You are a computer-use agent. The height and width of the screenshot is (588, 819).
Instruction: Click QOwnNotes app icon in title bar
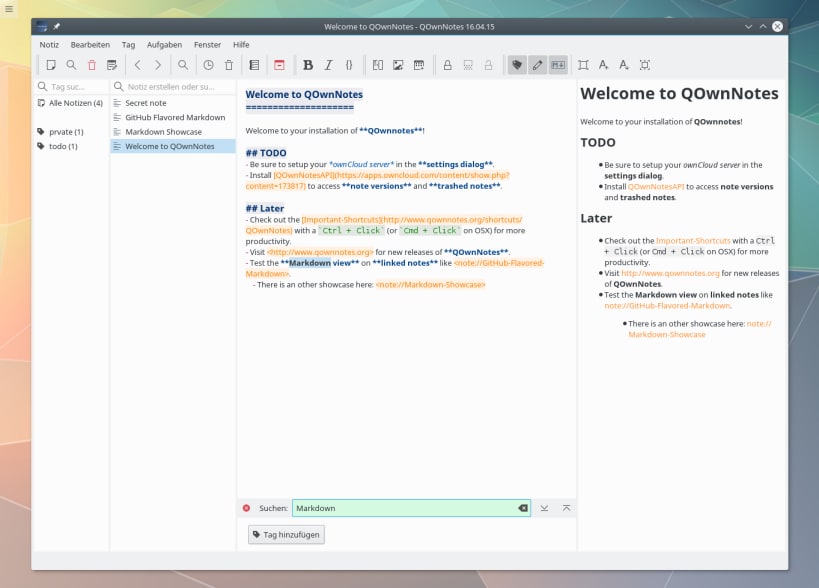click(x=42, y=26)
